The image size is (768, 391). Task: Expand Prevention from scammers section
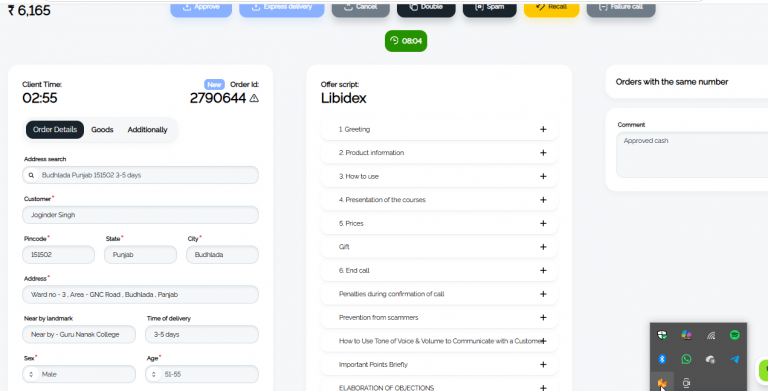tap(439, 318)
